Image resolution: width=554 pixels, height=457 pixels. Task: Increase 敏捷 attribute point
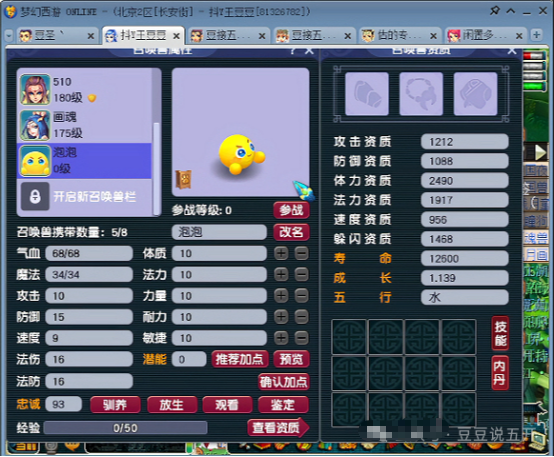pyautogui.click(x=281, y=338)
